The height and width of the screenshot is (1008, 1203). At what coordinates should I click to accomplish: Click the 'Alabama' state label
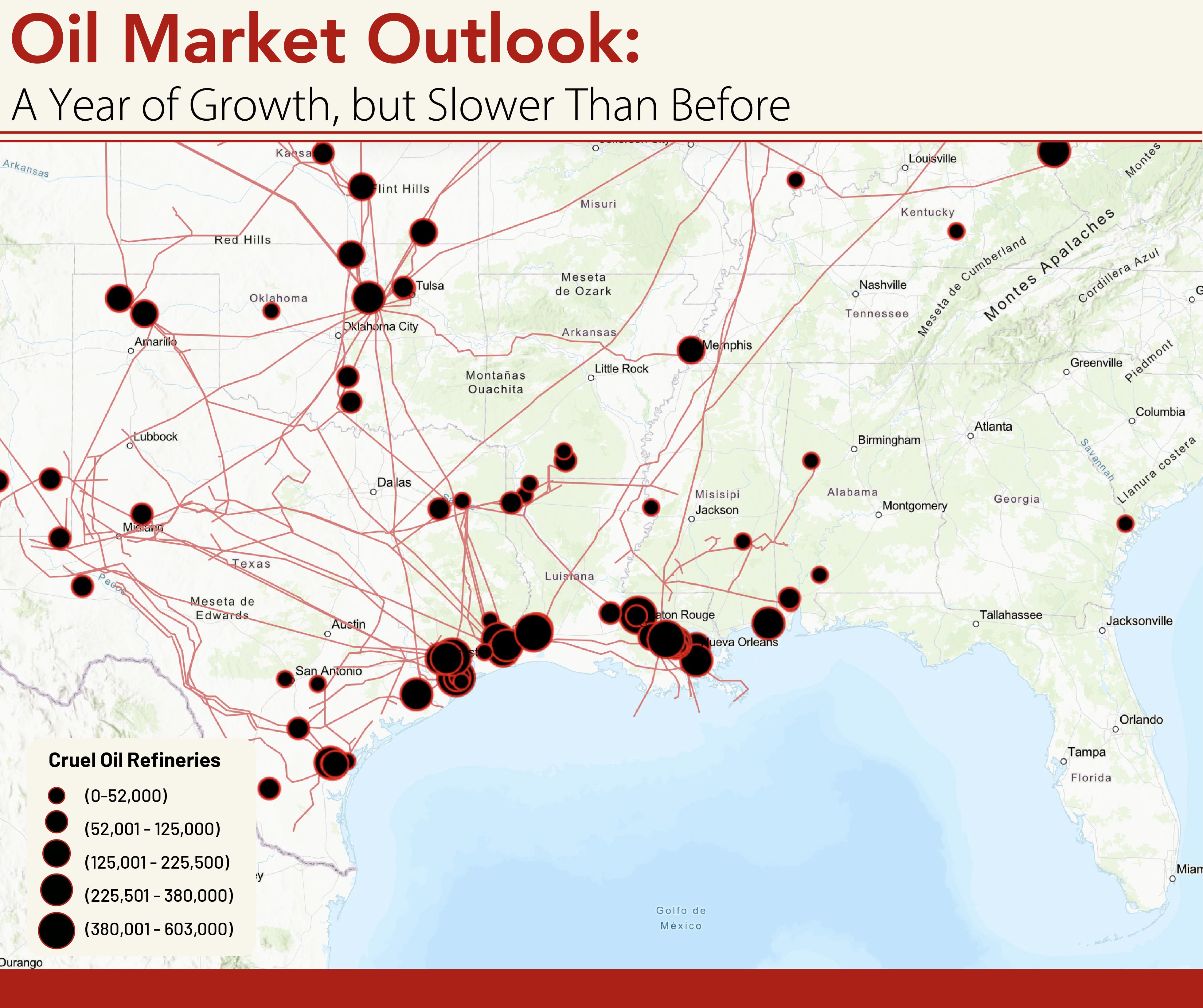(852, 492)
